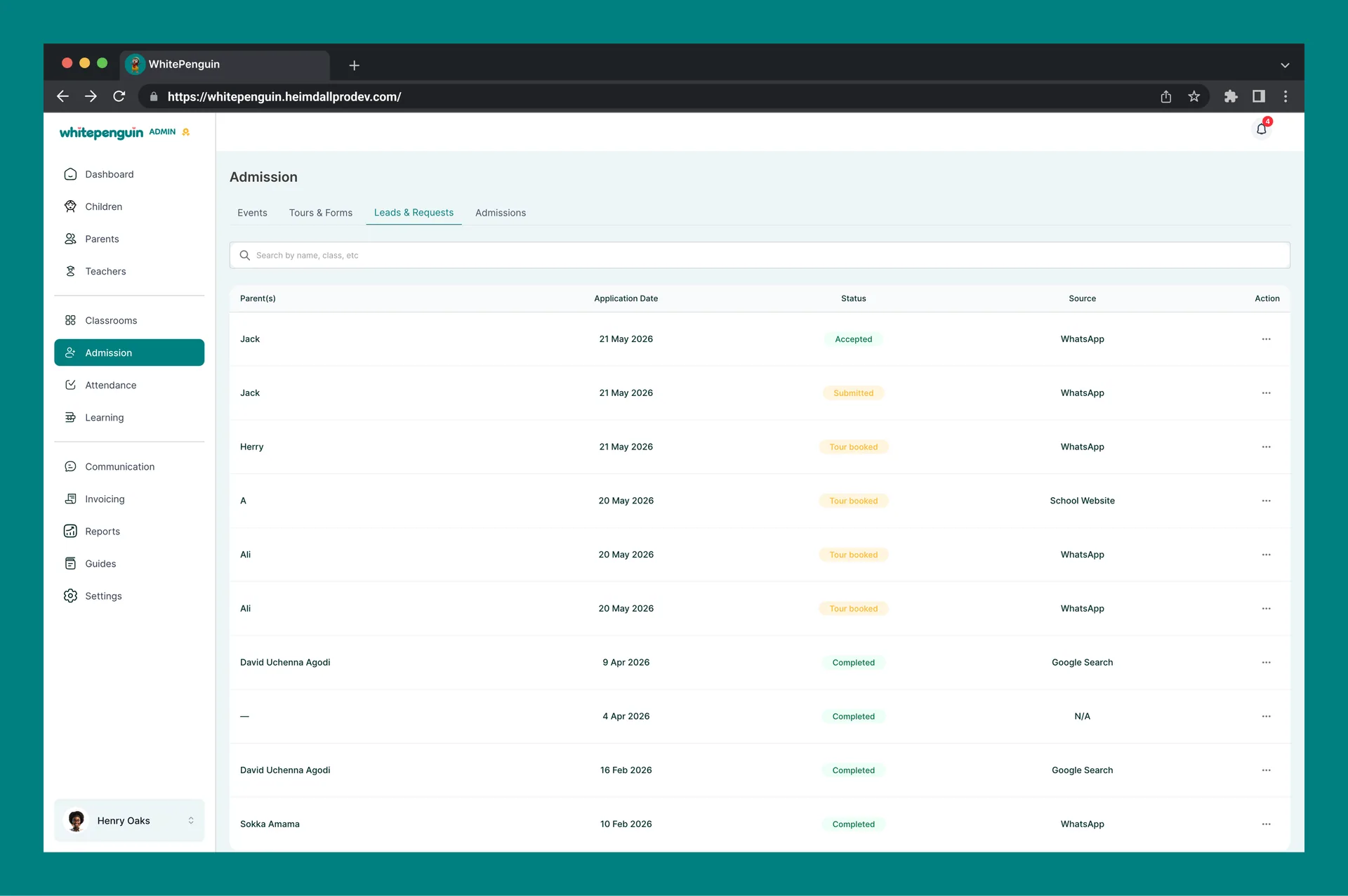Click the Submitted status badge
The height and width of the screenshot is (896, 1348).
pos(853,393)
